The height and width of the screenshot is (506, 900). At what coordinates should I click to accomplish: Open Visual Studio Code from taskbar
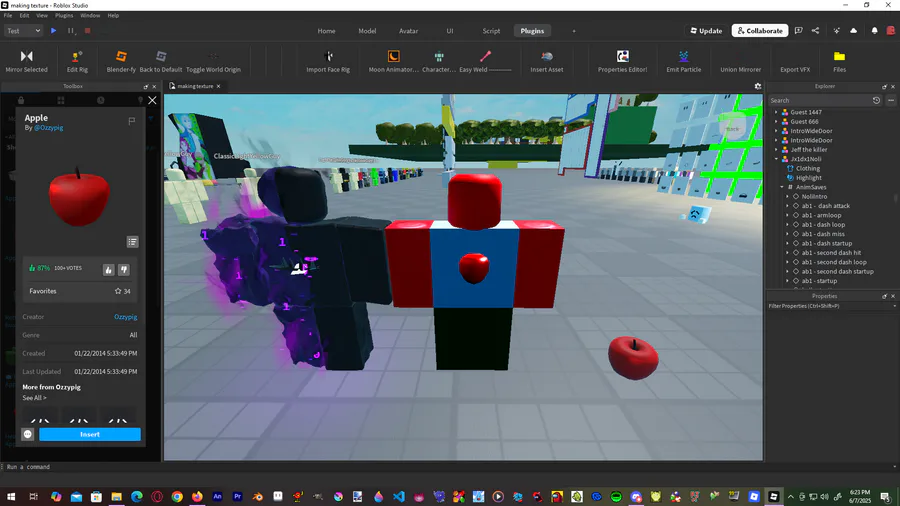[x=399, y=497]
